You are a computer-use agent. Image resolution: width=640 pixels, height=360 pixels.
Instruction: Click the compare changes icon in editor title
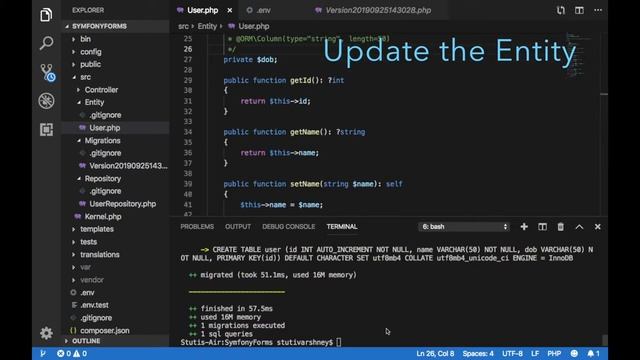point(561,10)
